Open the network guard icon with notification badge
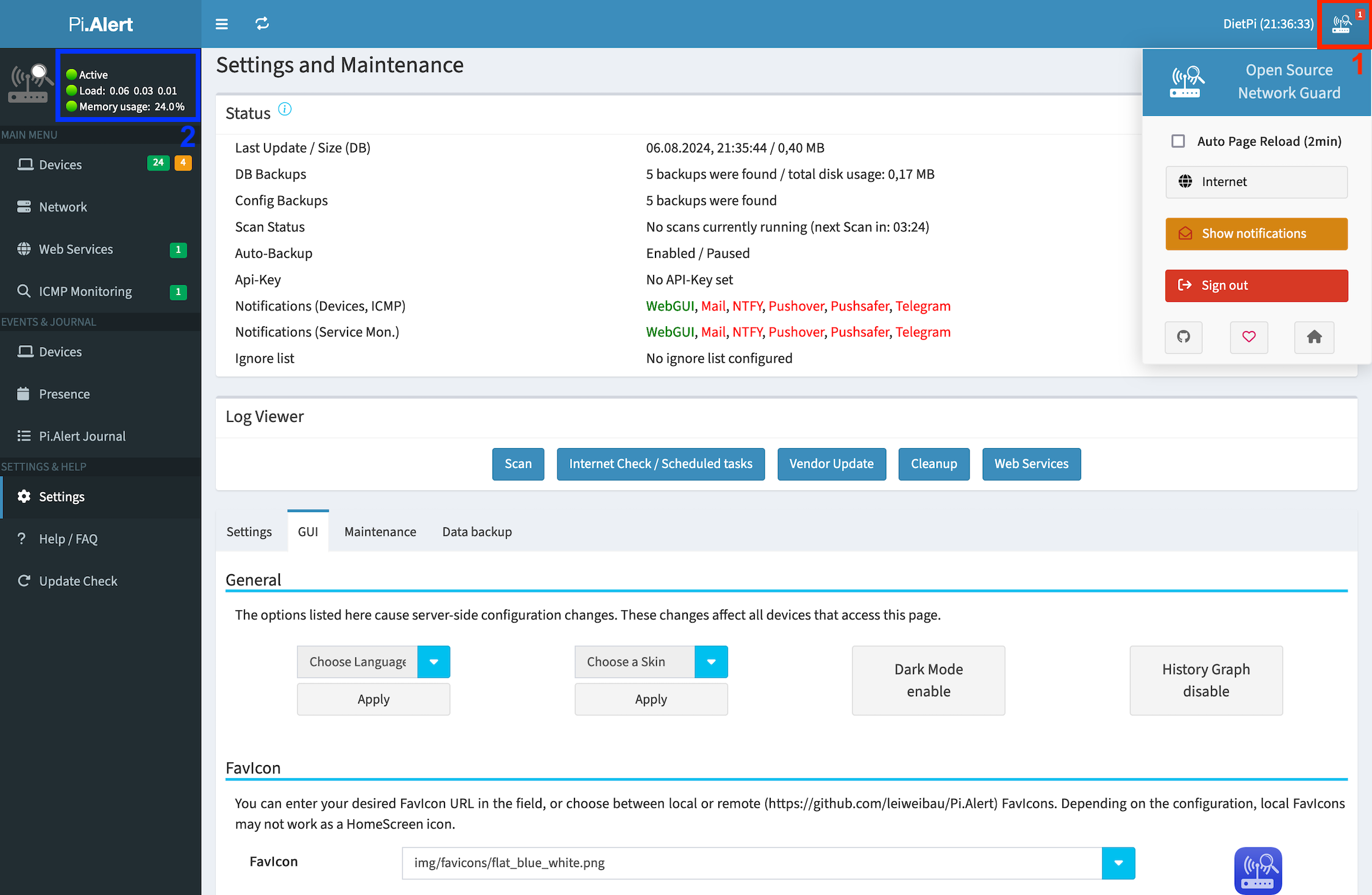 pyautogui.click(x=1343, y=24)
